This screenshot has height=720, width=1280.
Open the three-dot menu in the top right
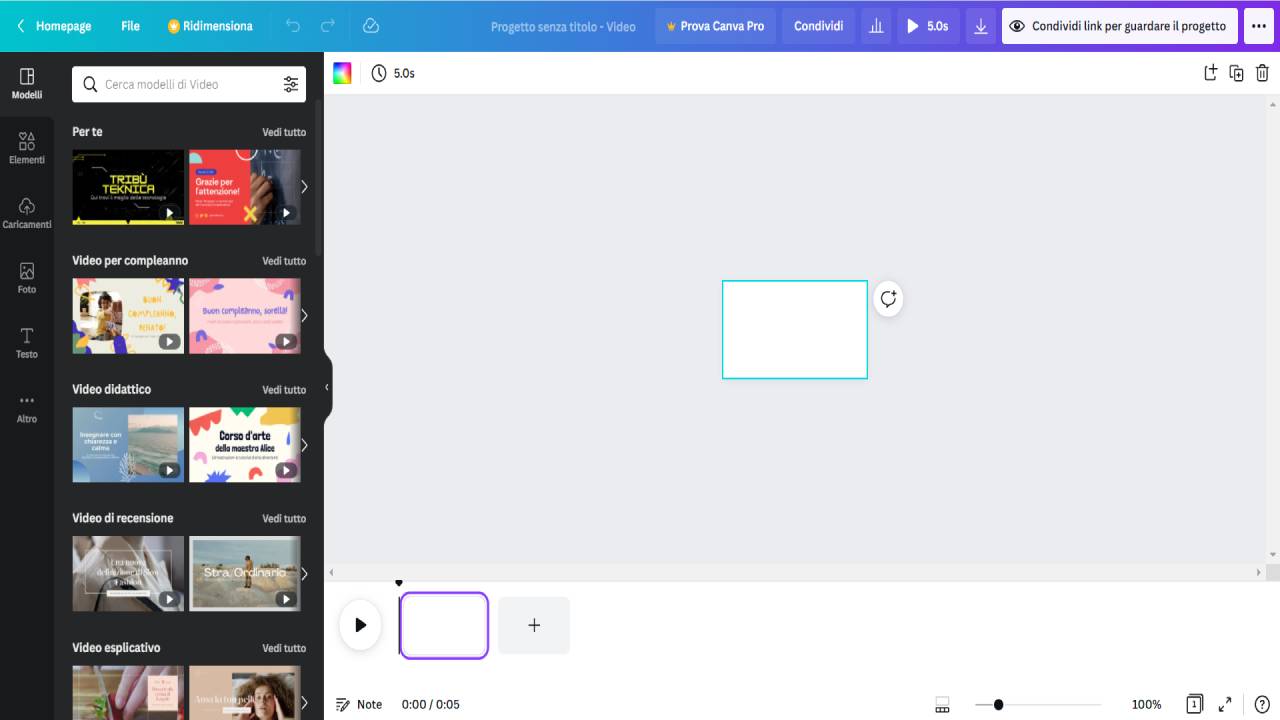point(1258,26)
